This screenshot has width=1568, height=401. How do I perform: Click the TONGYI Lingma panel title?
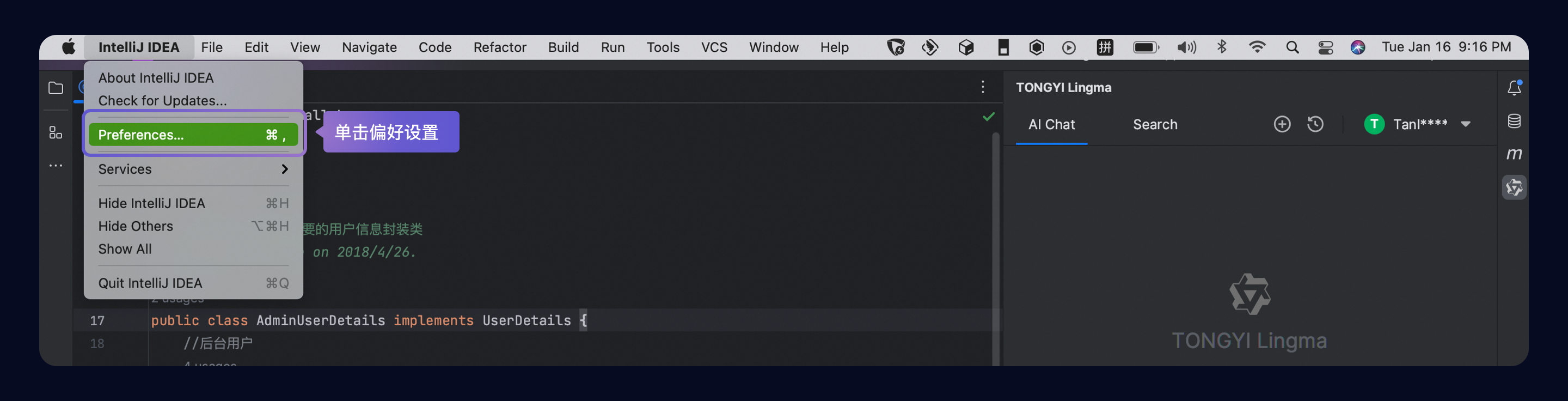1063,87
